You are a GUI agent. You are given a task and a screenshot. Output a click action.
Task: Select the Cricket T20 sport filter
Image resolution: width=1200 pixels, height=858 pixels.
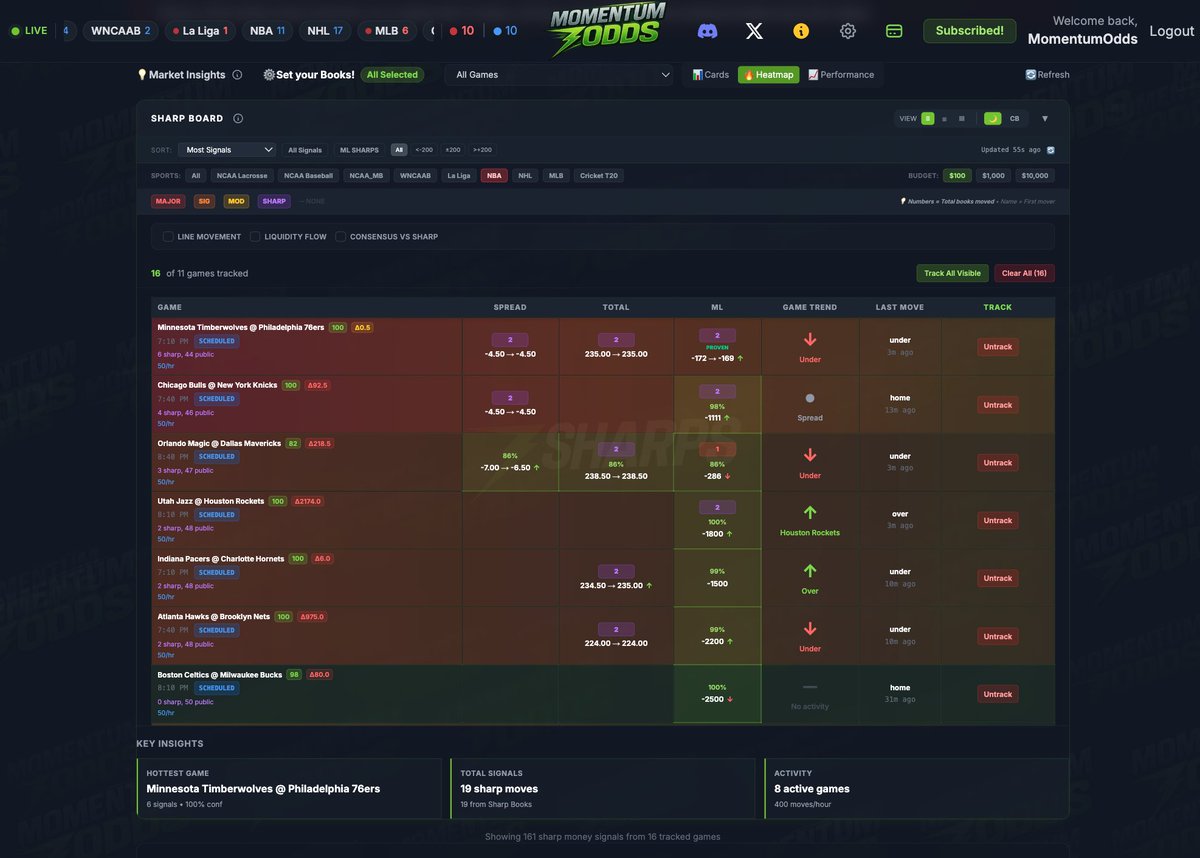click(599, 175)
